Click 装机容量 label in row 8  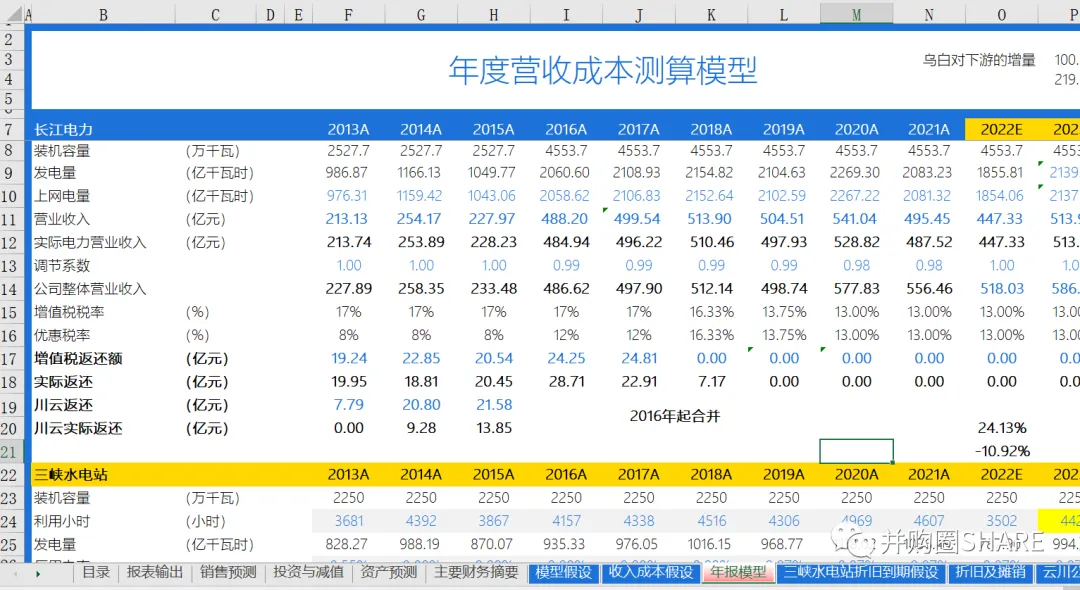(x=62, y=151)
